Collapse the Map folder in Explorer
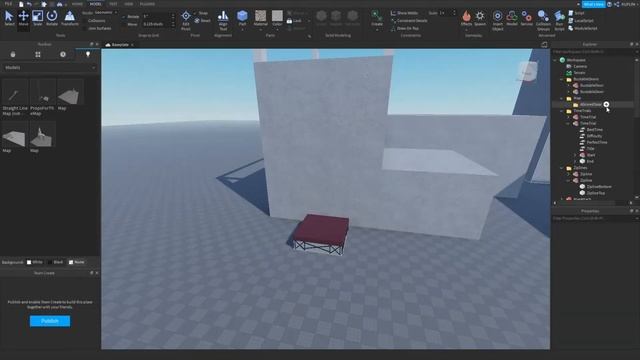 click(x=562, y=98)
